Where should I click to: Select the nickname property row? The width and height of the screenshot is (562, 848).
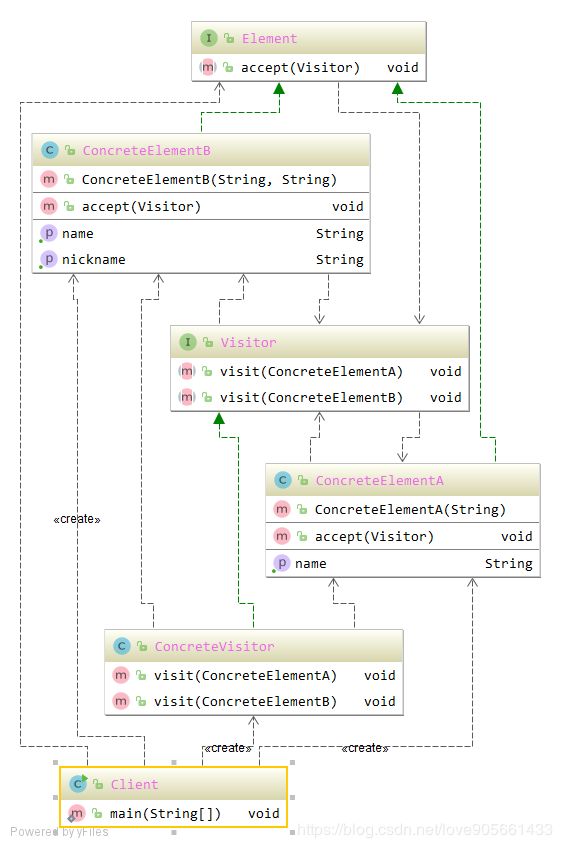click(x=201, y=260)
